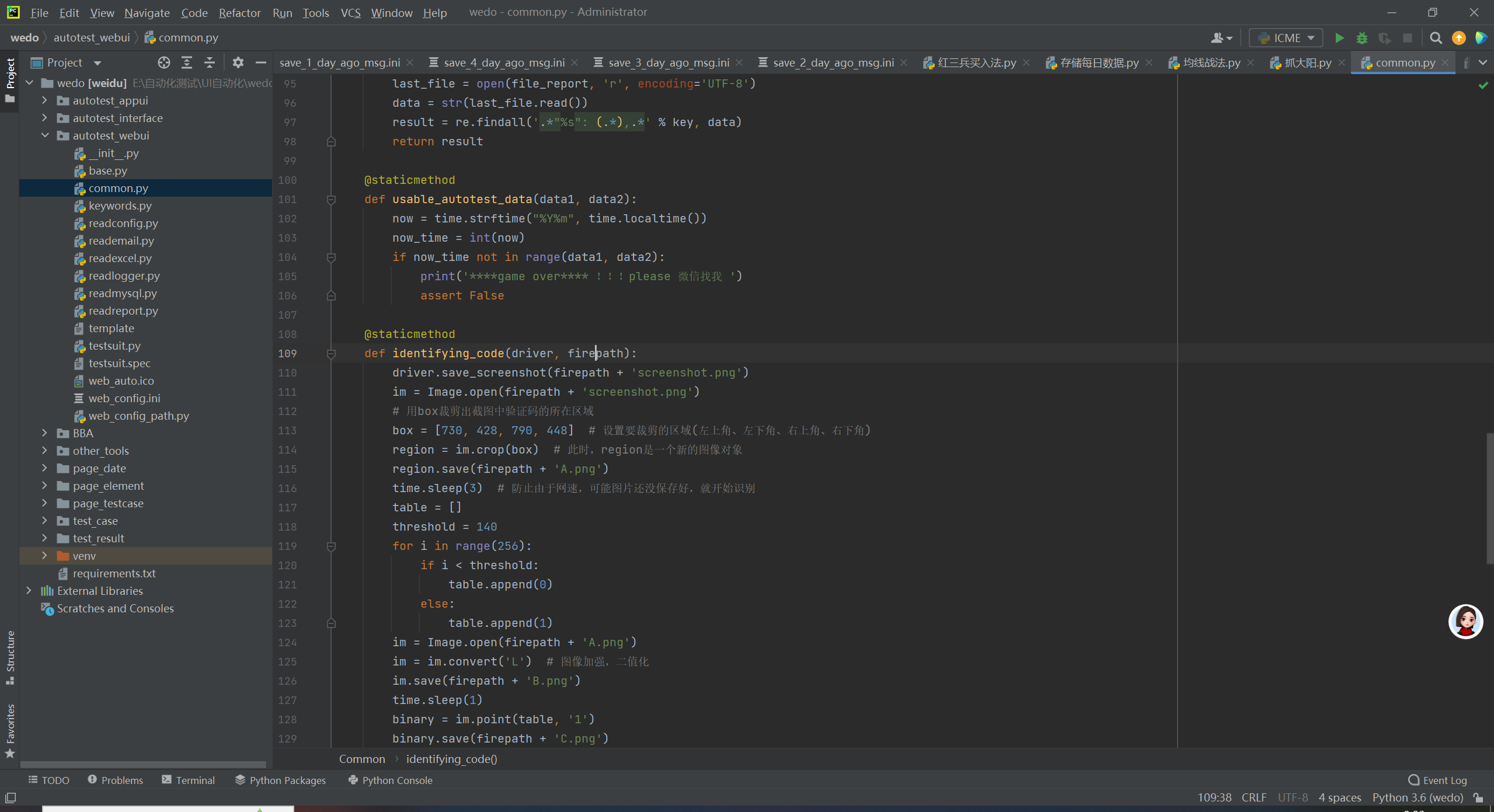Open Search Everywhere magnifier icon
The height and width of the screenshot is (812, 1494).
(x=1436, y=38)
